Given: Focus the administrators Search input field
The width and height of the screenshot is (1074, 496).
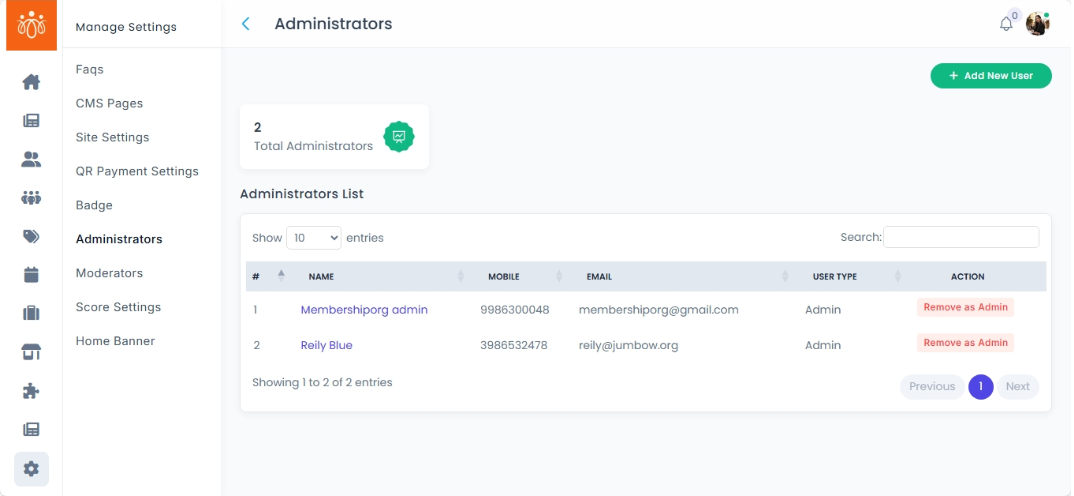Looking at the screenshot, I should click(960, 237).
